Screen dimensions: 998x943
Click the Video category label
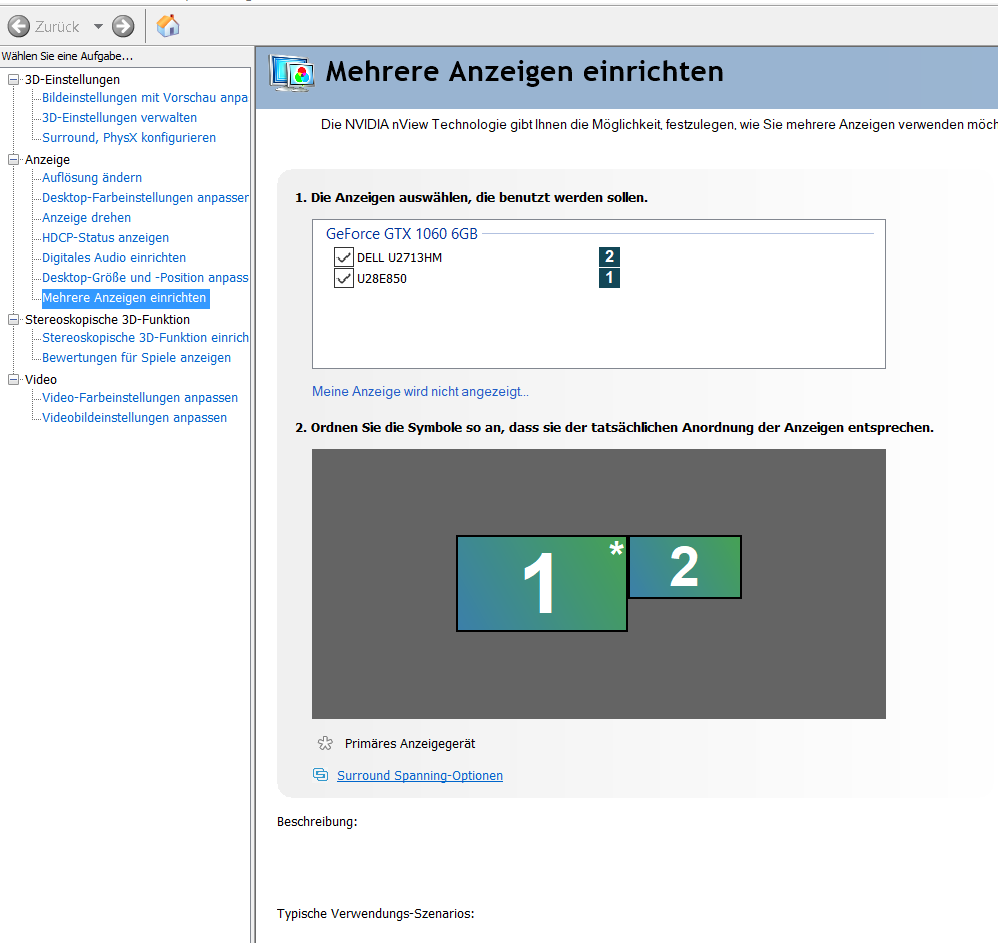(41, 379)
